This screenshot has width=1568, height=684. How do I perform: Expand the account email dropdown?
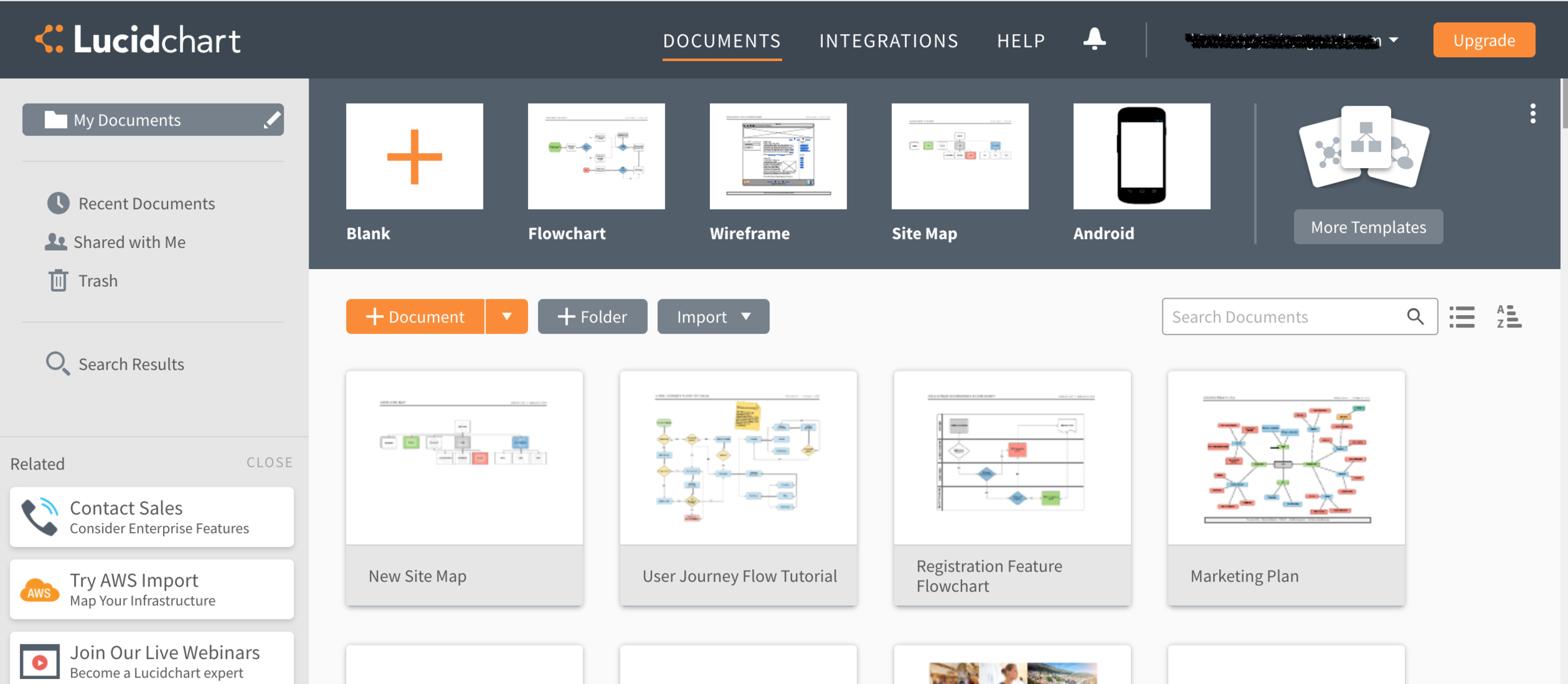click(x=1394, y=40)
